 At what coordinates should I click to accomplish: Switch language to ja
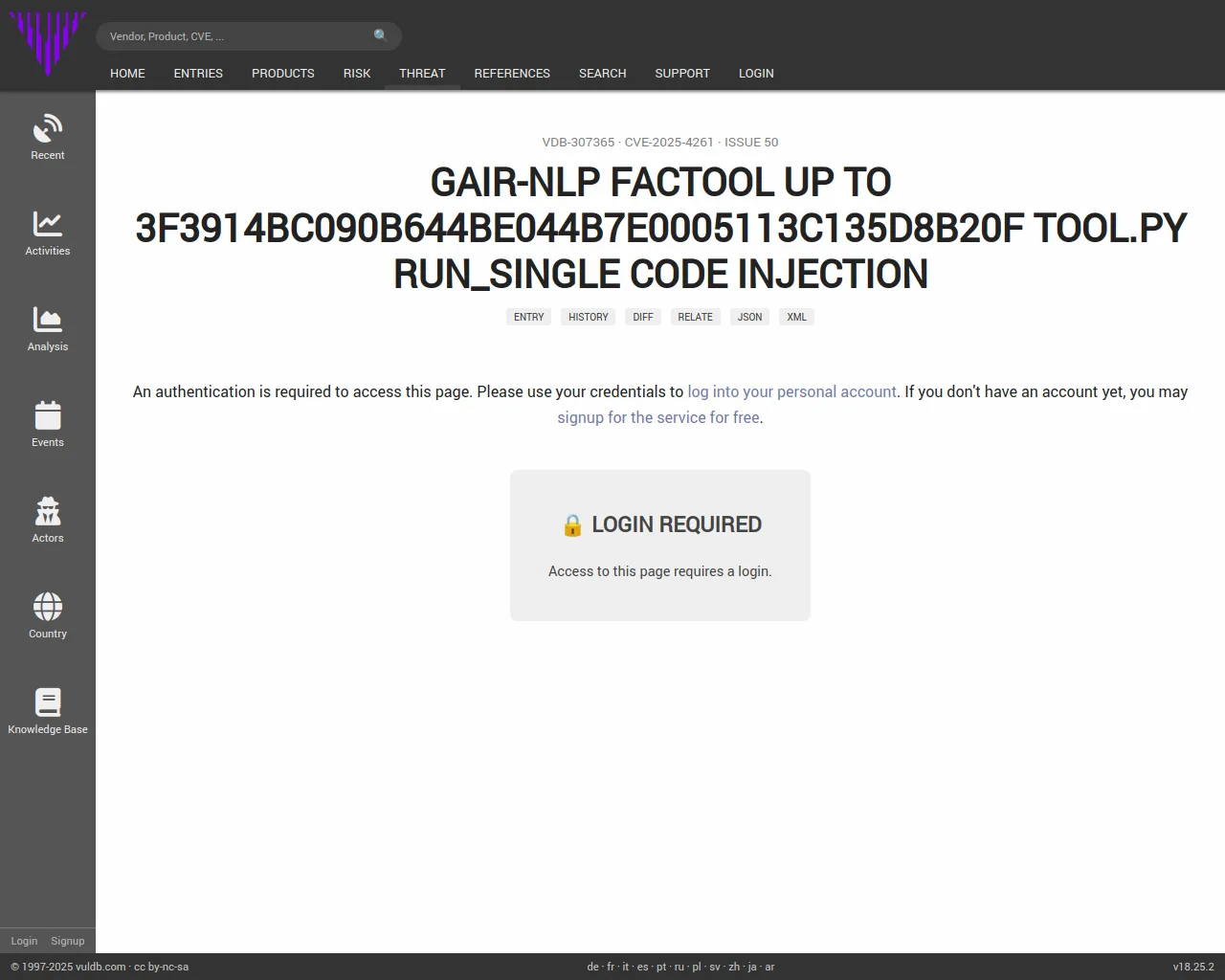click(752, 967)
